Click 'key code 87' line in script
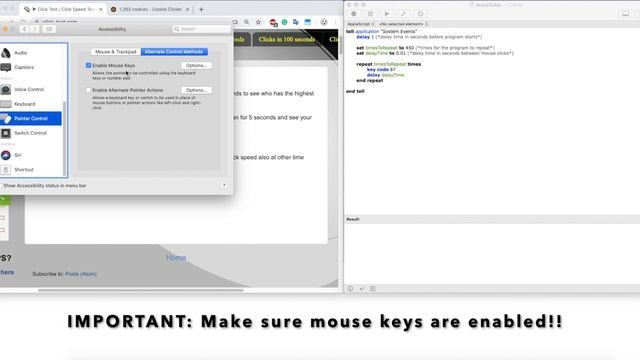 point(381,69)
